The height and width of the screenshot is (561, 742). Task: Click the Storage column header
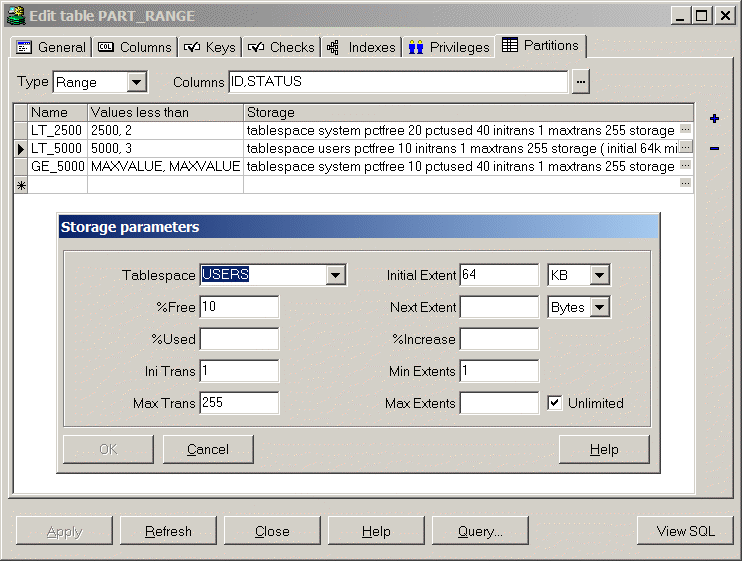468,113
